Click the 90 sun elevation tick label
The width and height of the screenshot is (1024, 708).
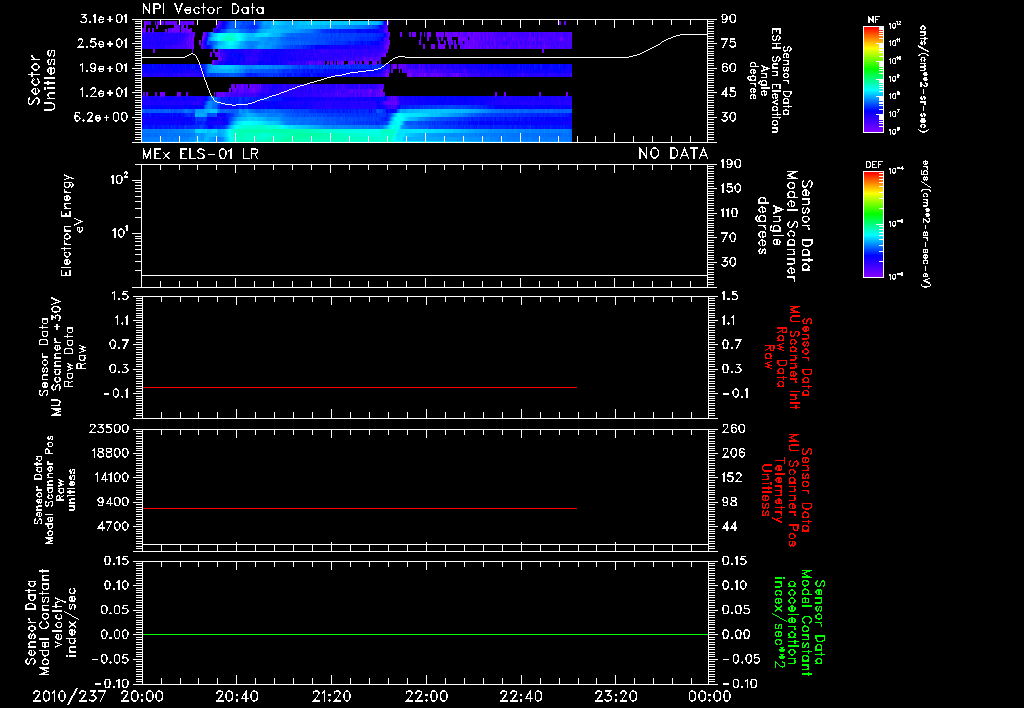click(728, 18)
